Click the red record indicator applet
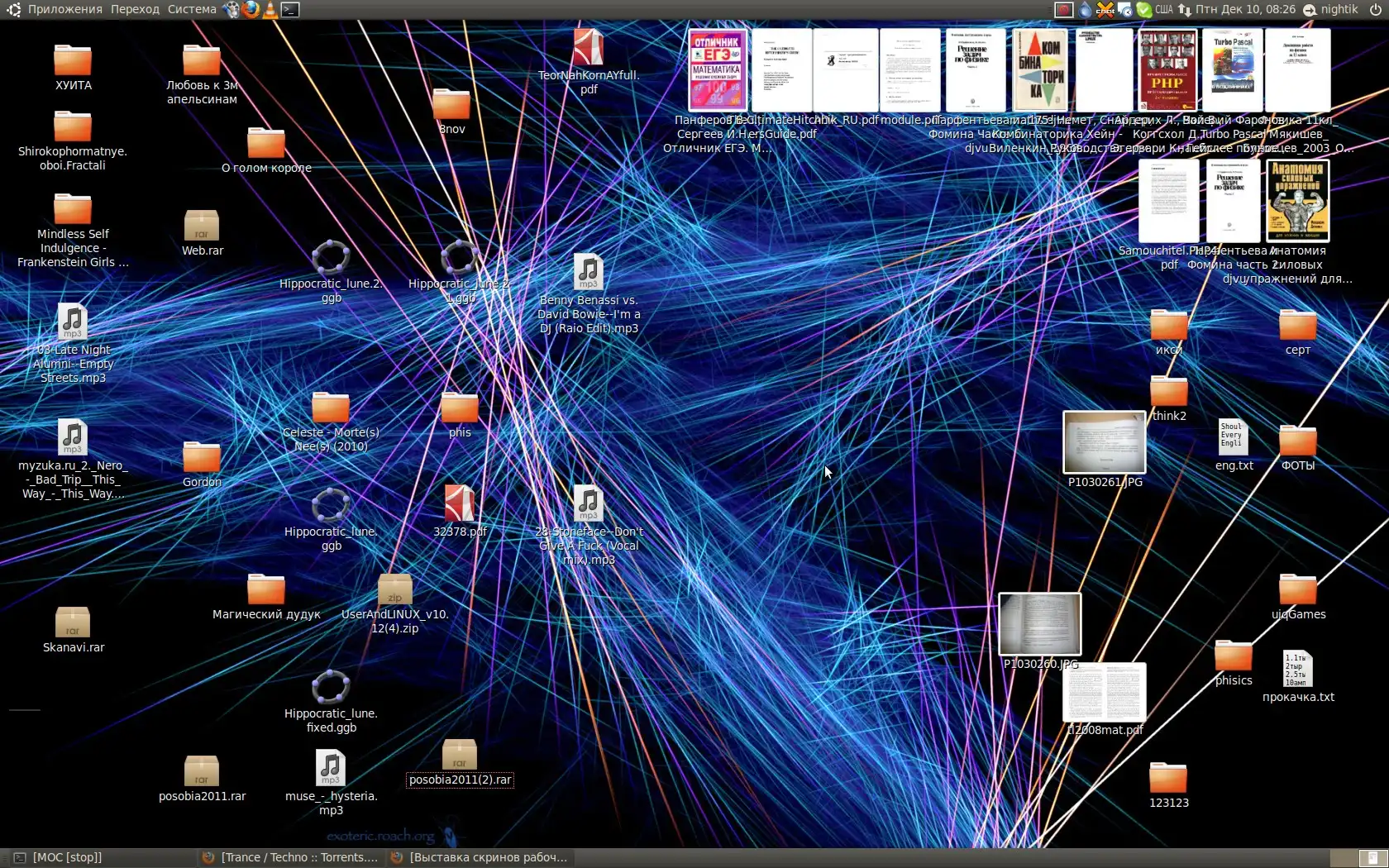1389x868 pixels. click(1064, 10)
